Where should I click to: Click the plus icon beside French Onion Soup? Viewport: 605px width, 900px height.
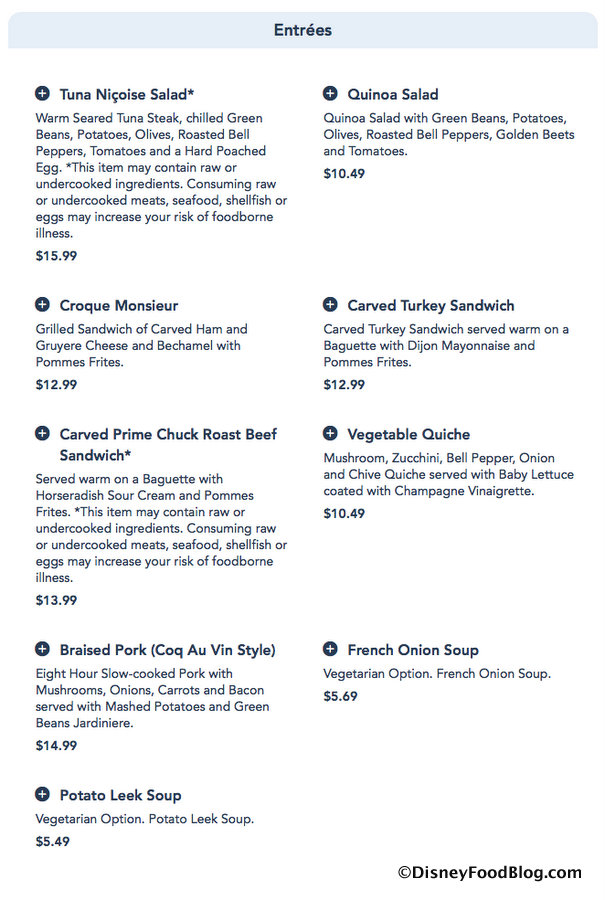coord(330,650)
